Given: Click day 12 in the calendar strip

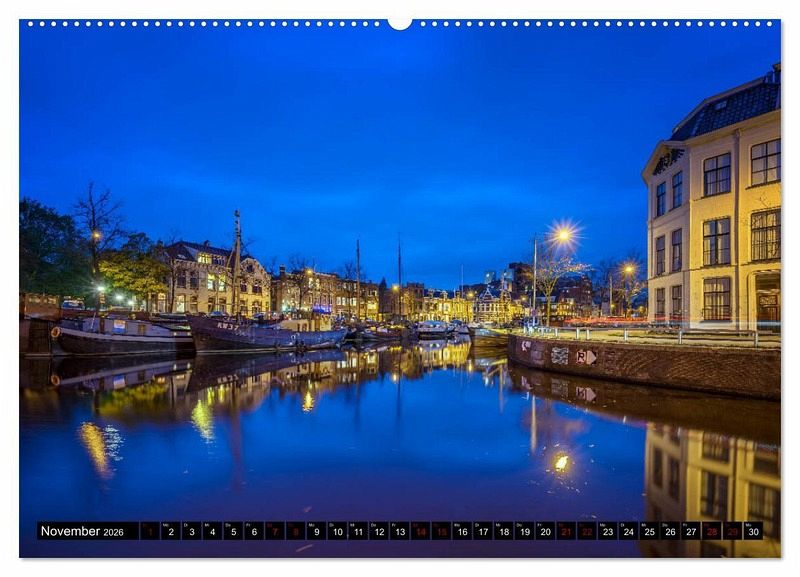Looking at the screenshot, I should (379, 531).
